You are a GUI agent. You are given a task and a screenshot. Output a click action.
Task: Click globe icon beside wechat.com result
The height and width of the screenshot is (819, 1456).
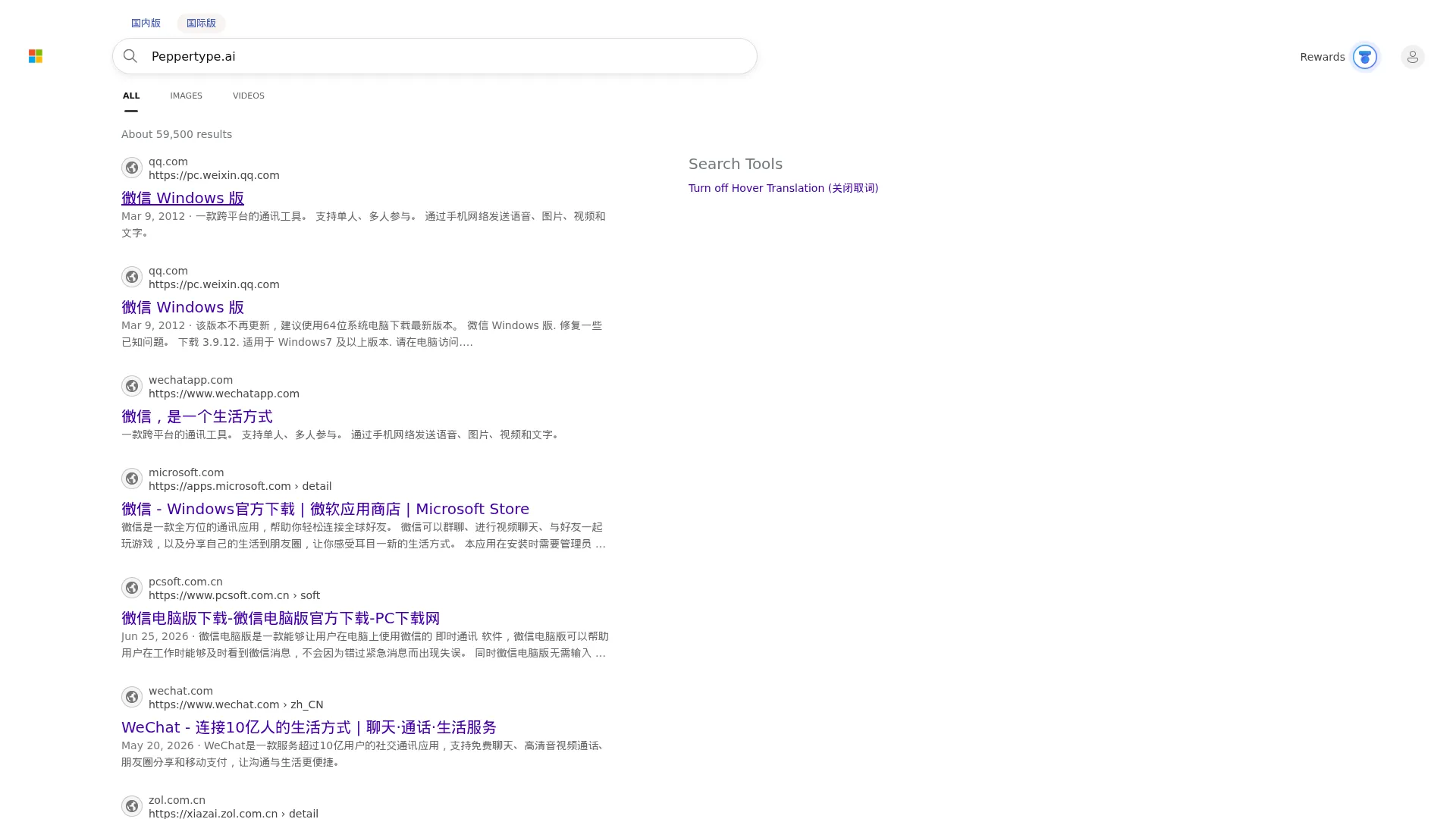pos(132,697)
